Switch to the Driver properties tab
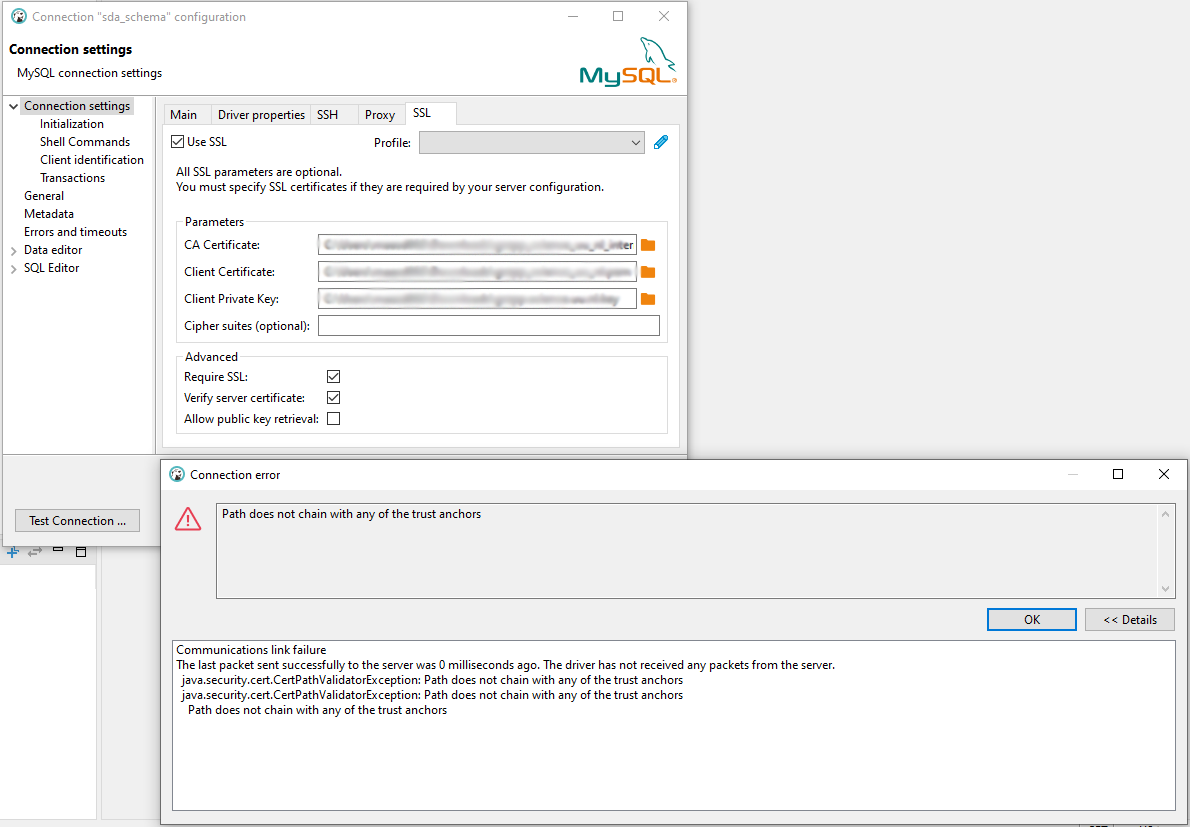The width and height of the screenshot is (1190, 827). click(x=260, y=114)
